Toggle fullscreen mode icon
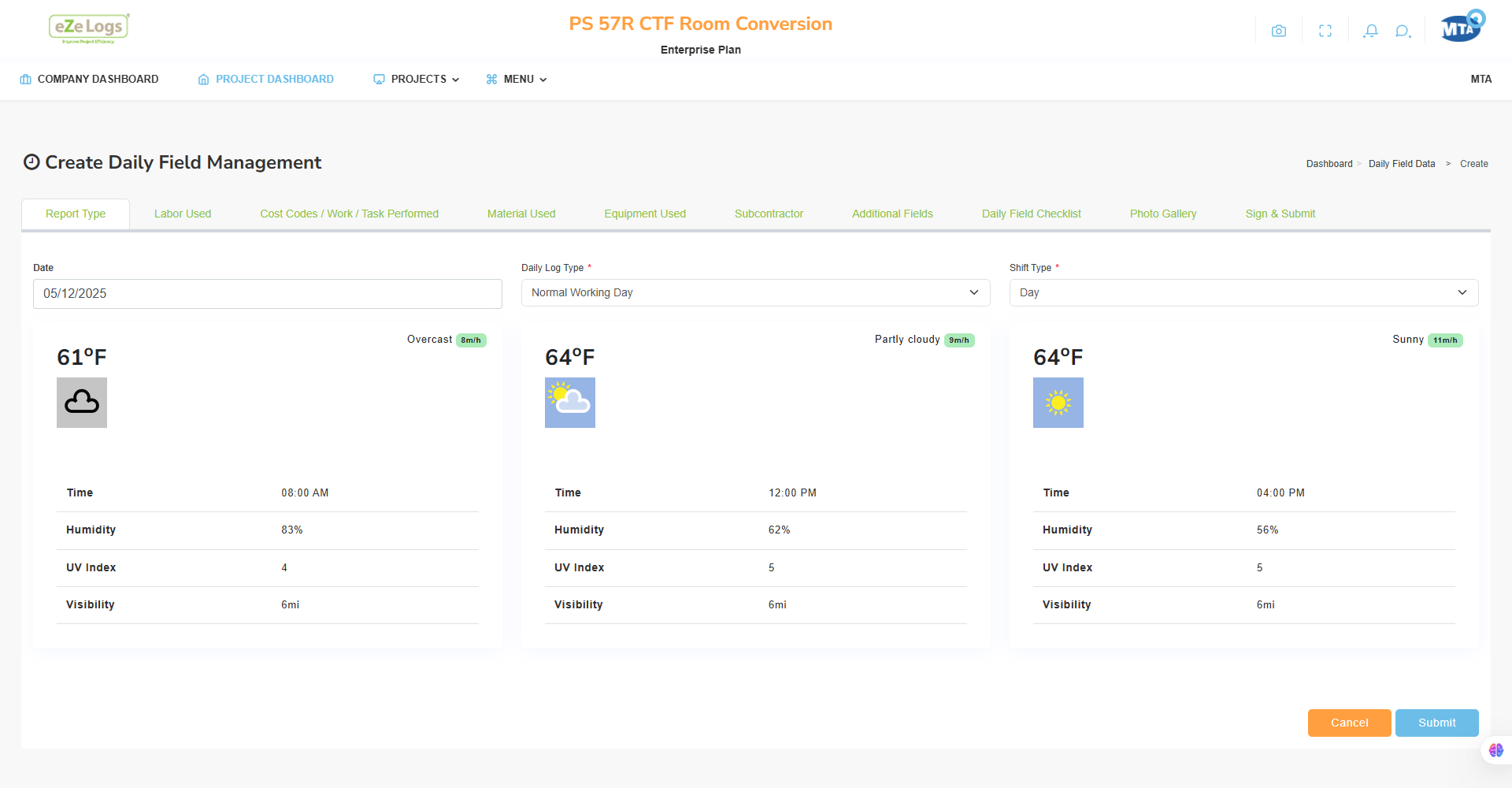Viewport: 1512px width, 788px height. (1325, 31)
